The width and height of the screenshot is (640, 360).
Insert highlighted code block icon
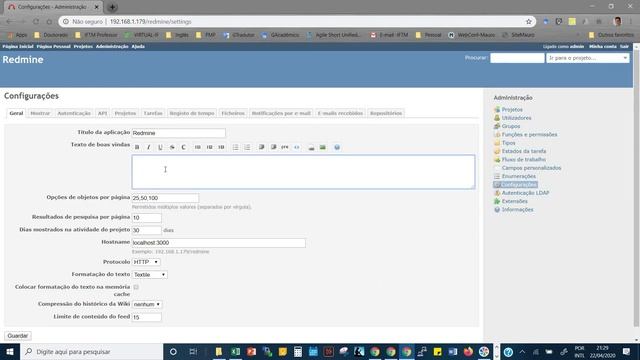point(297,147)
